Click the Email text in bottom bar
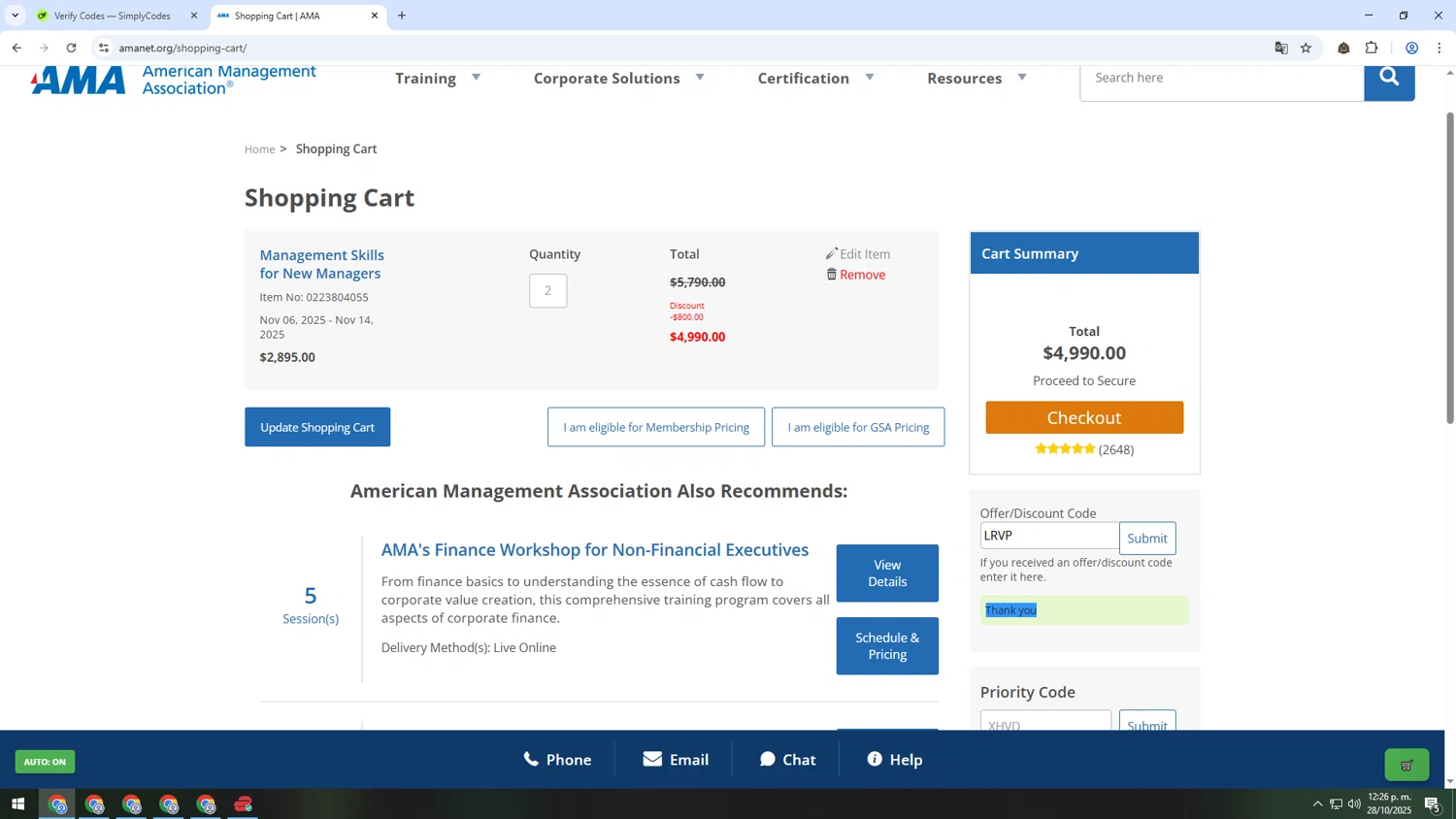 pos(689,760)
